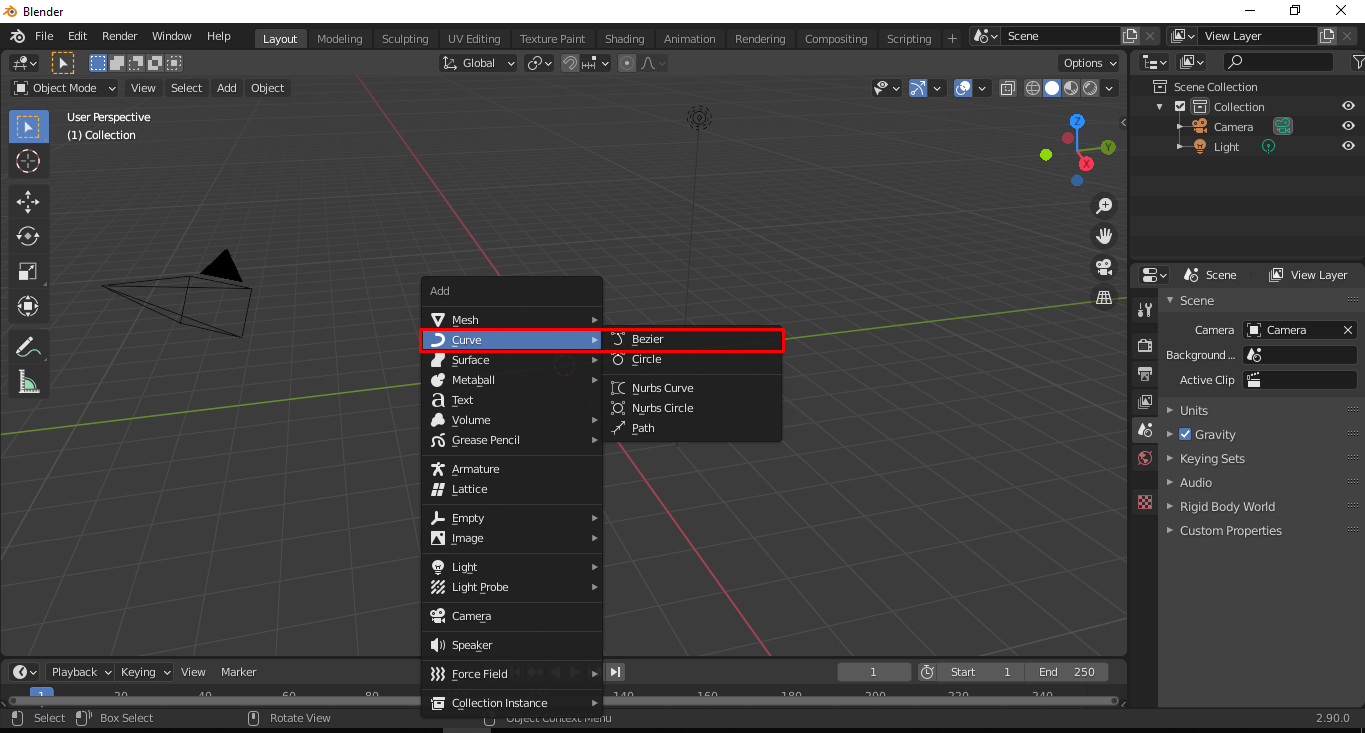Open the Options popover

click(1088, 62)
